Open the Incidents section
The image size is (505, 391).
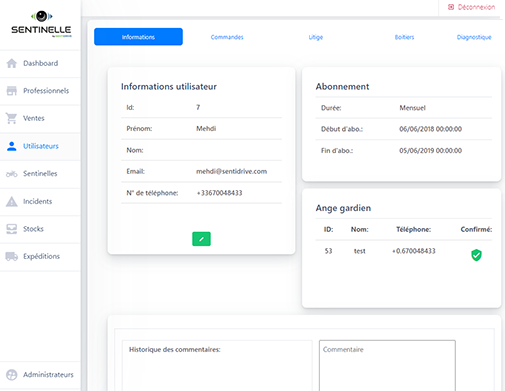[40, 201]
